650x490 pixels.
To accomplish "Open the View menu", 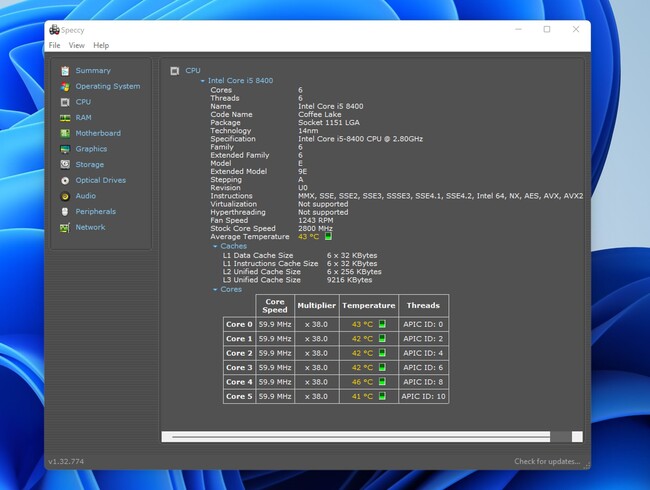I will [x=76, y=46].
